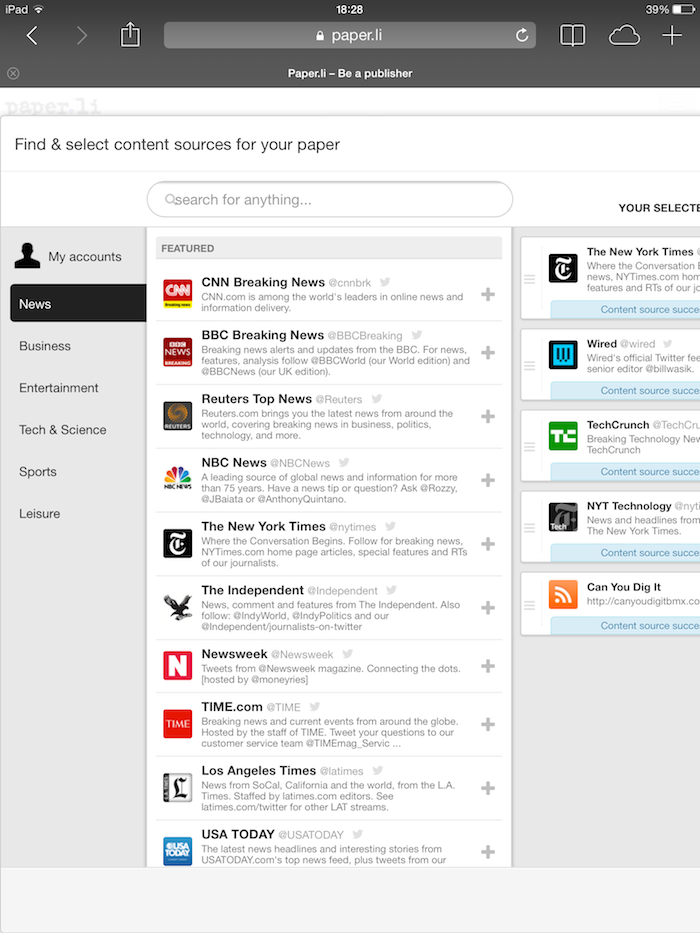Tap the Newsweek N logo

click(x=177, y=665)
